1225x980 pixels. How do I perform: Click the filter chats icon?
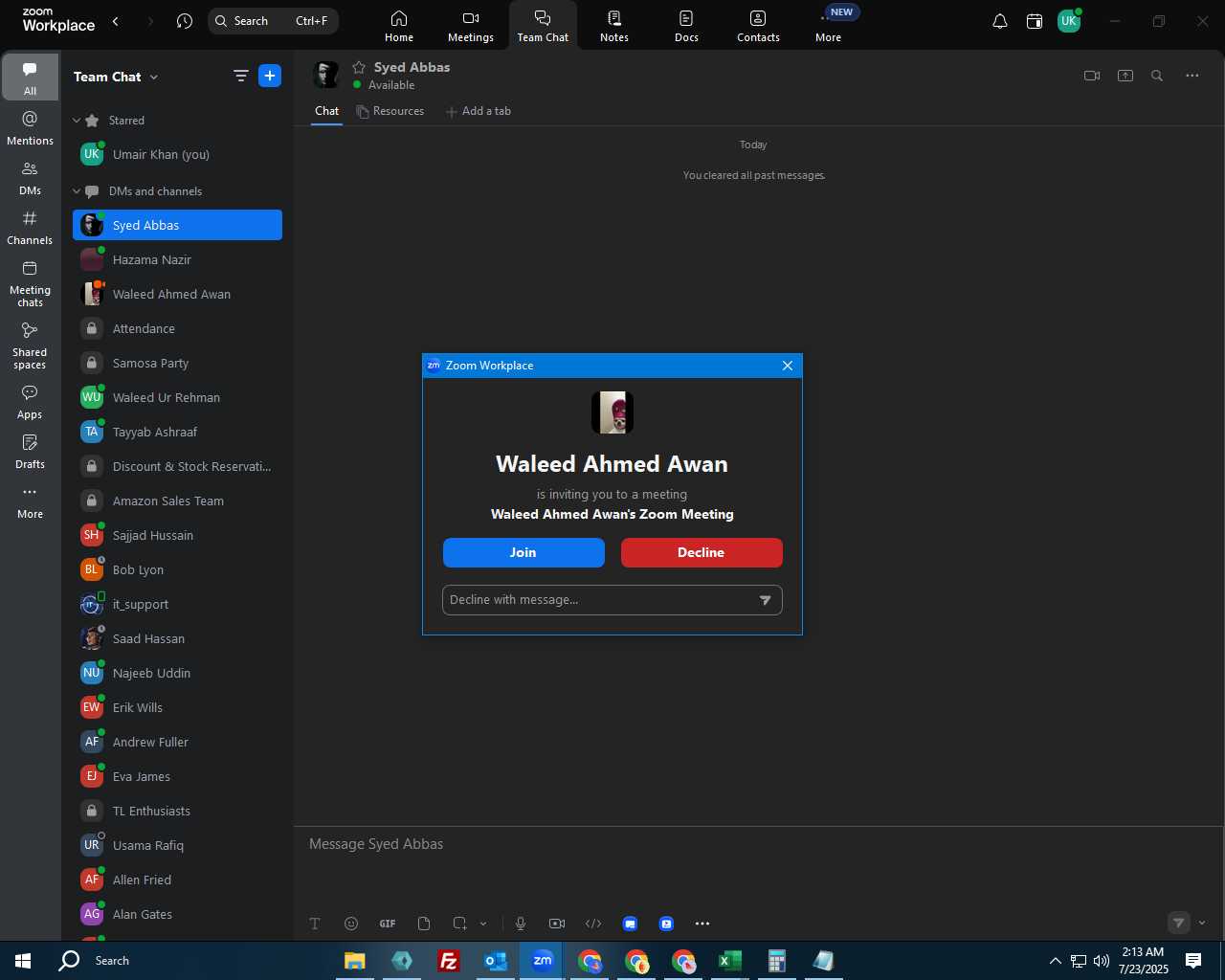[241, 76]
